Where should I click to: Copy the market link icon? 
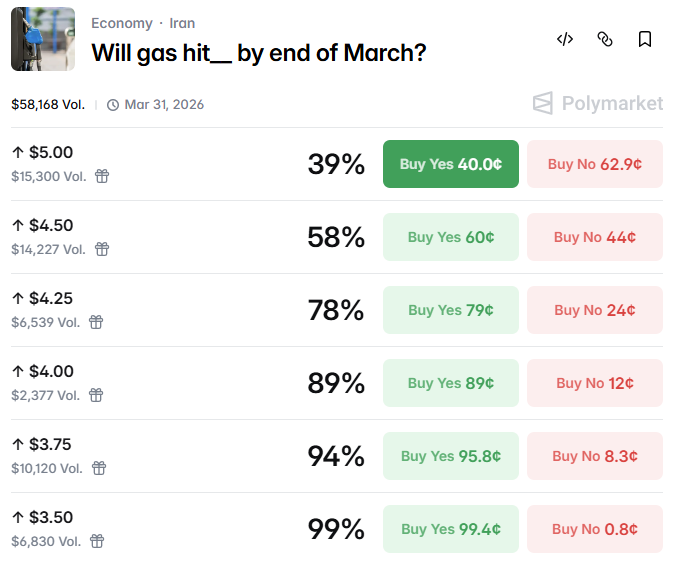coord(605,39)
